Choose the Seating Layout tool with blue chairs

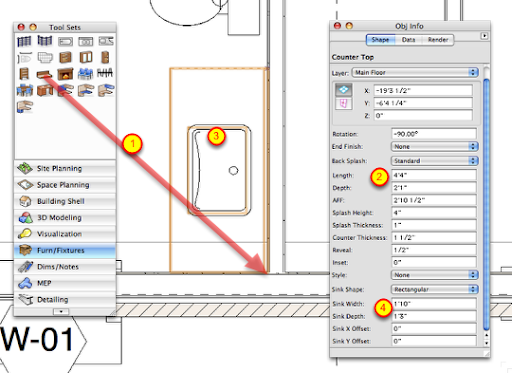coord(85,74)
